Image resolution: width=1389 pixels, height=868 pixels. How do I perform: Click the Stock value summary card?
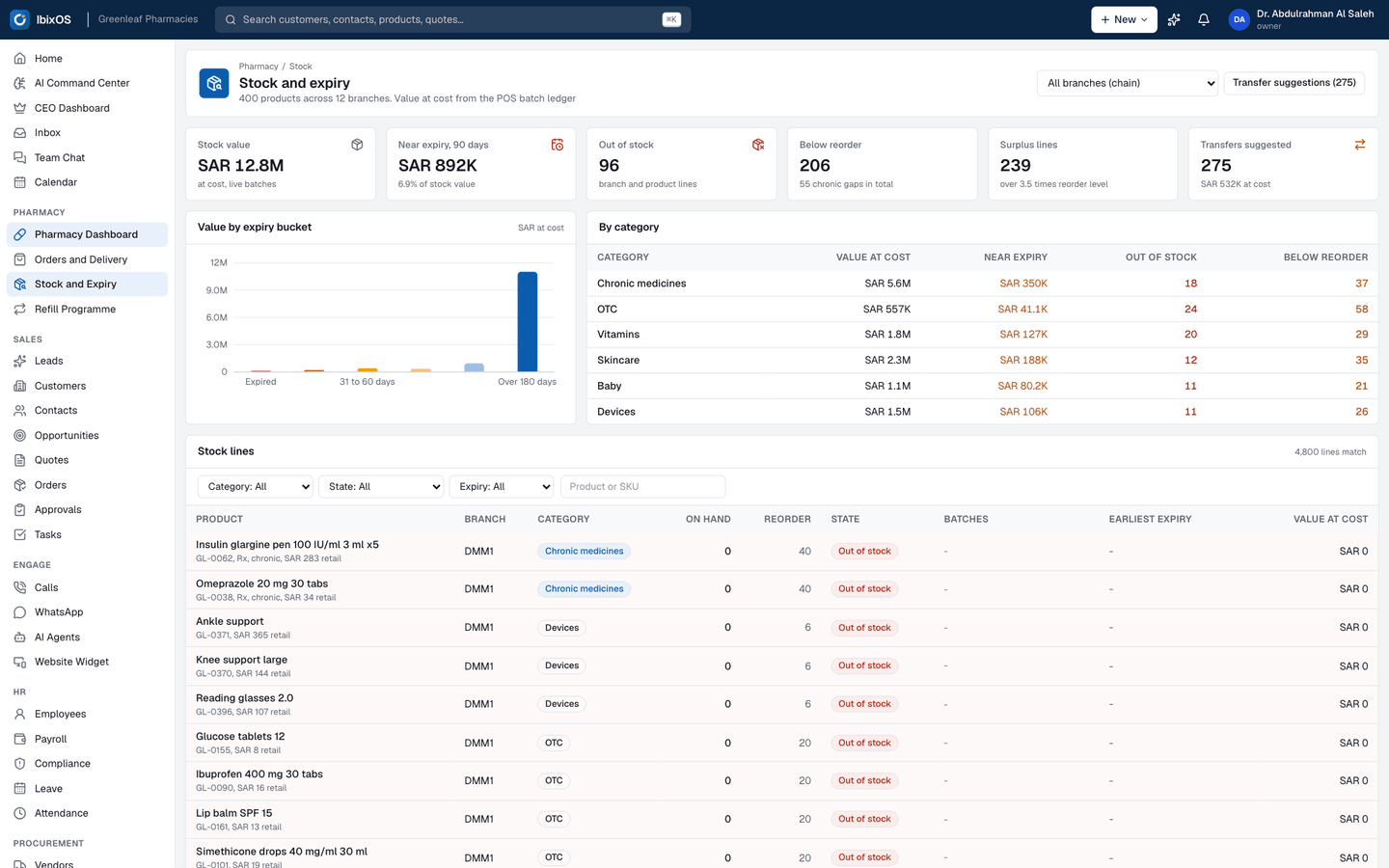(281, 164)
